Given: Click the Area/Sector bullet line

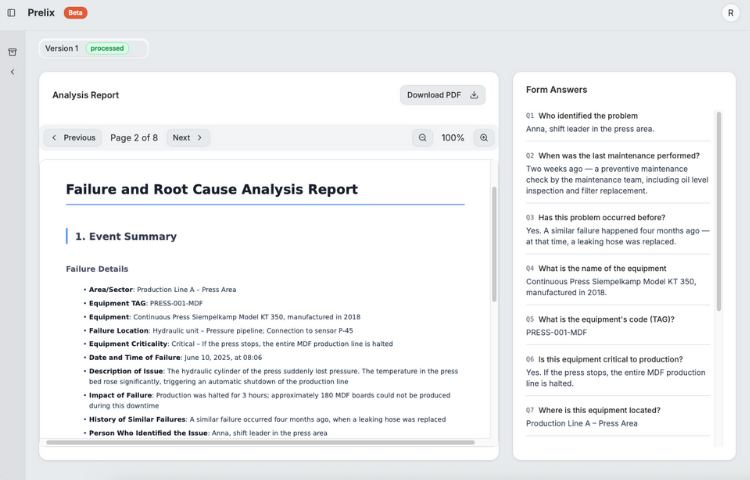Looking at the screenshot, I should coord(162,290).
